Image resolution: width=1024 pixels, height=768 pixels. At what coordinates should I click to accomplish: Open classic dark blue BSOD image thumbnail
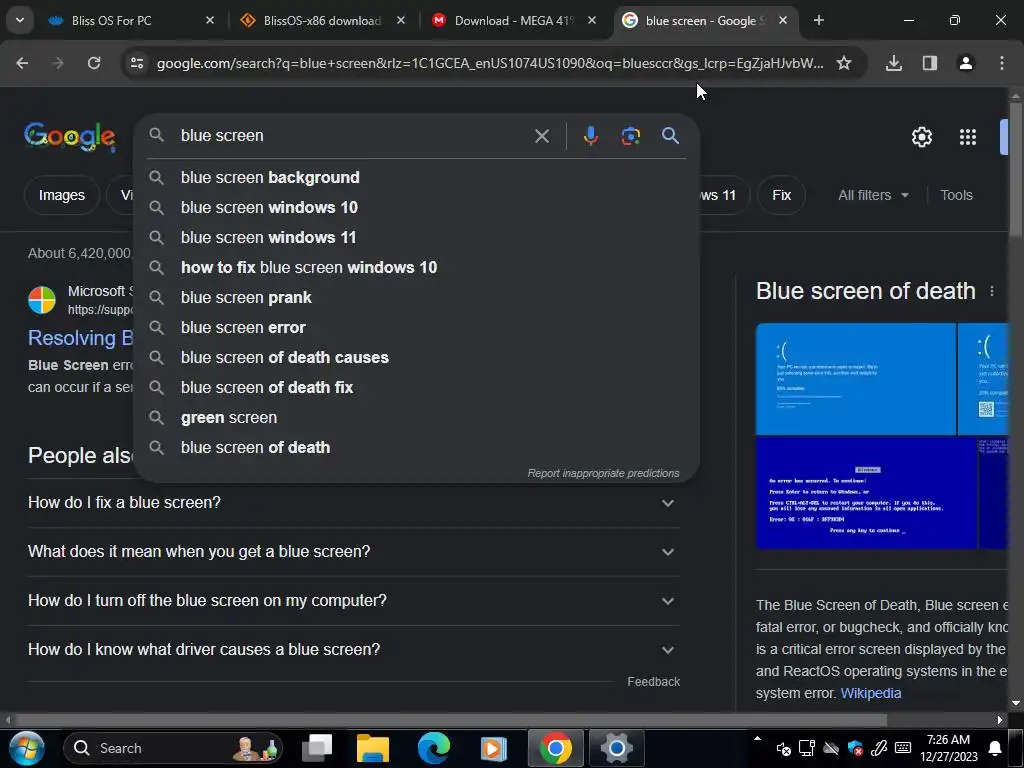[x=867, y=493]
